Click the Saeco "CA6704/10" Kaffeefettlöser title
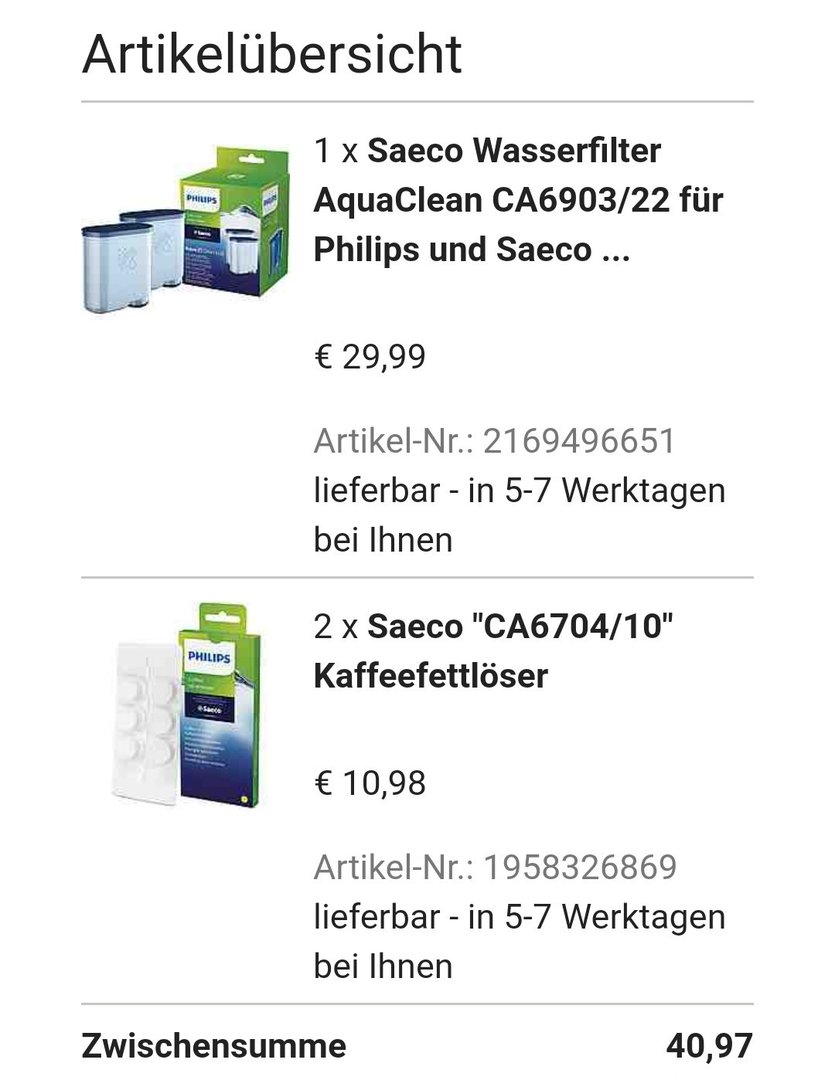The image size is (835, 1080). (493, 651)
